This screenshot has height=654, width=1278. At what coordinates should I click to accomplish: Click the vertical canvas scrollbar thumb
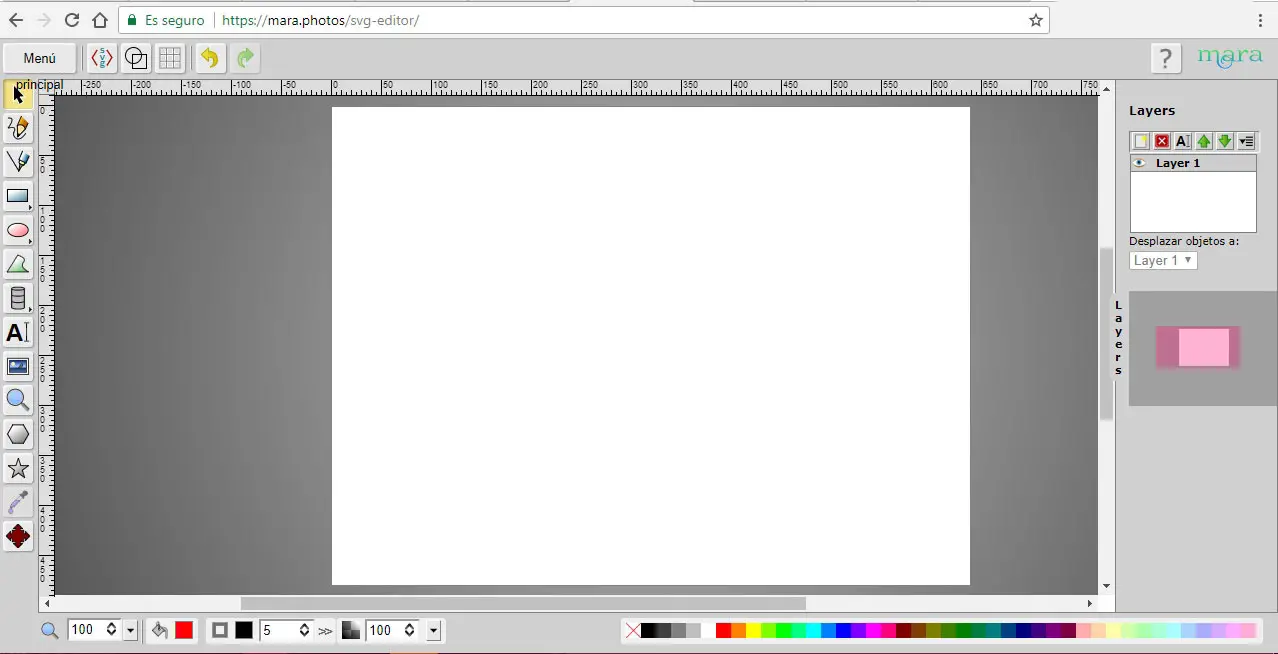pos(1106,333)
